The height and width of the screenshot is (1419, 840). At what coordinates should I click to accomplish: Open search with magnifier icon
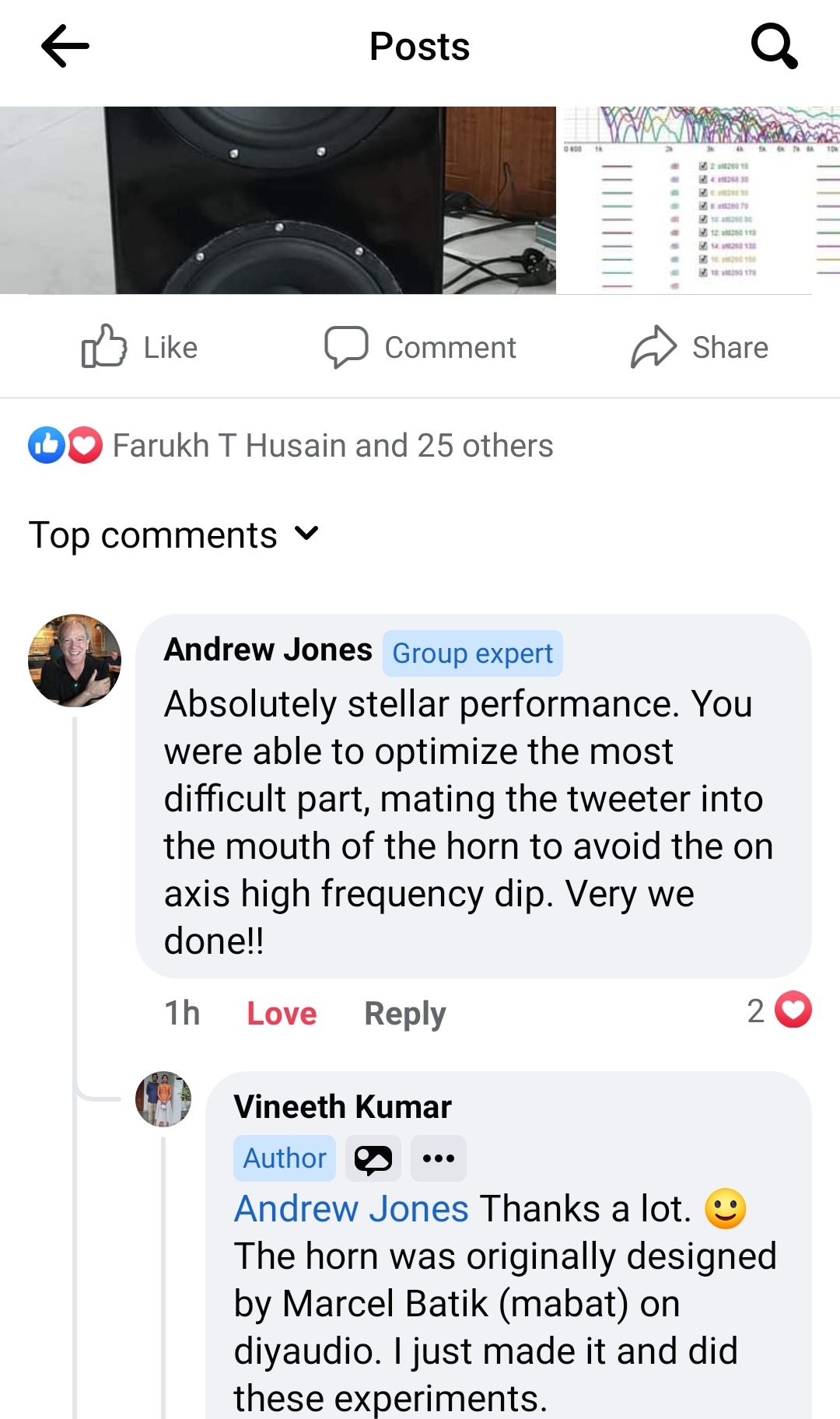[x=774, y=46]
